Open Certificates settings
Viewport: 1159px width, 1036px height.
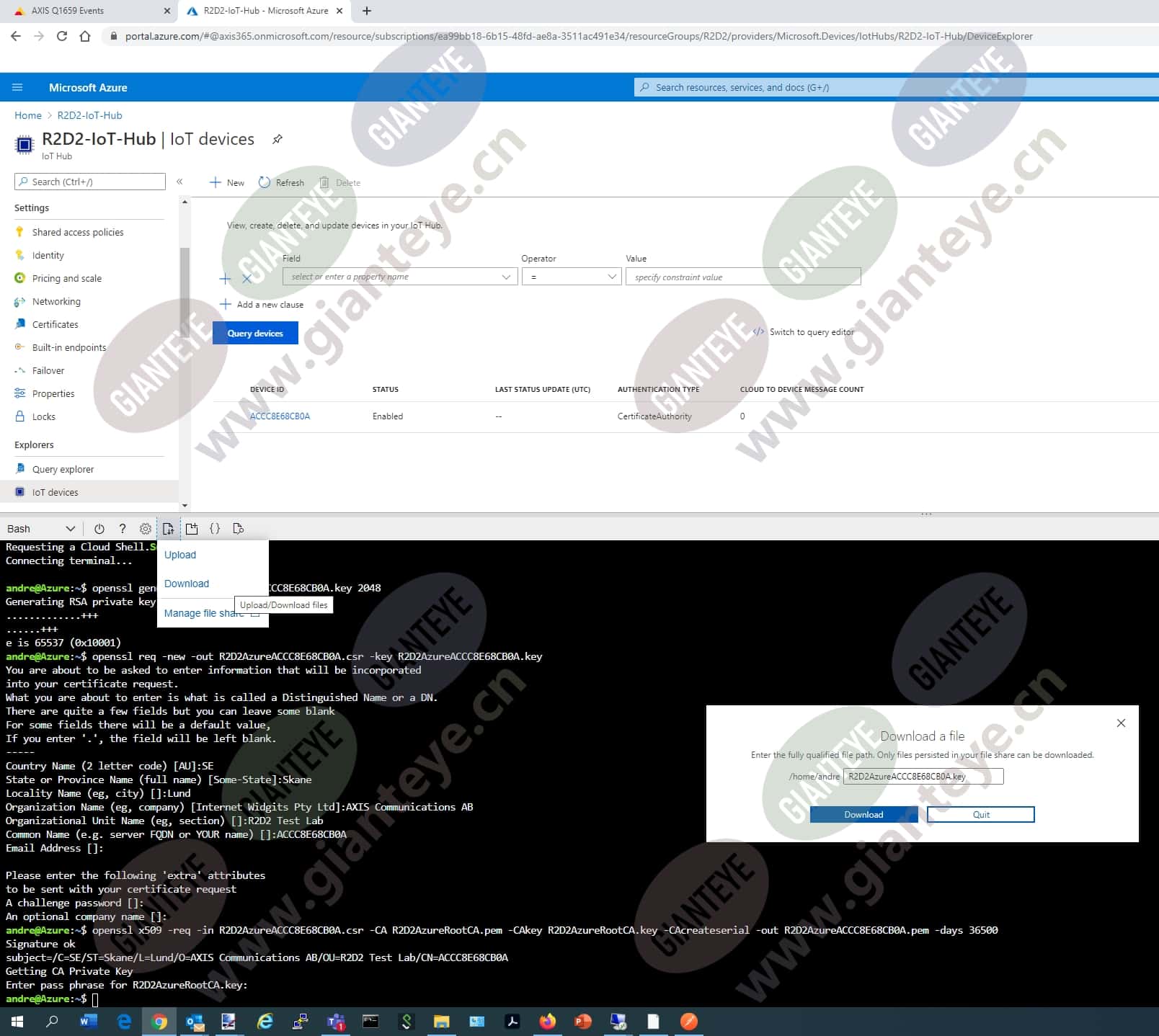point(55,324)
